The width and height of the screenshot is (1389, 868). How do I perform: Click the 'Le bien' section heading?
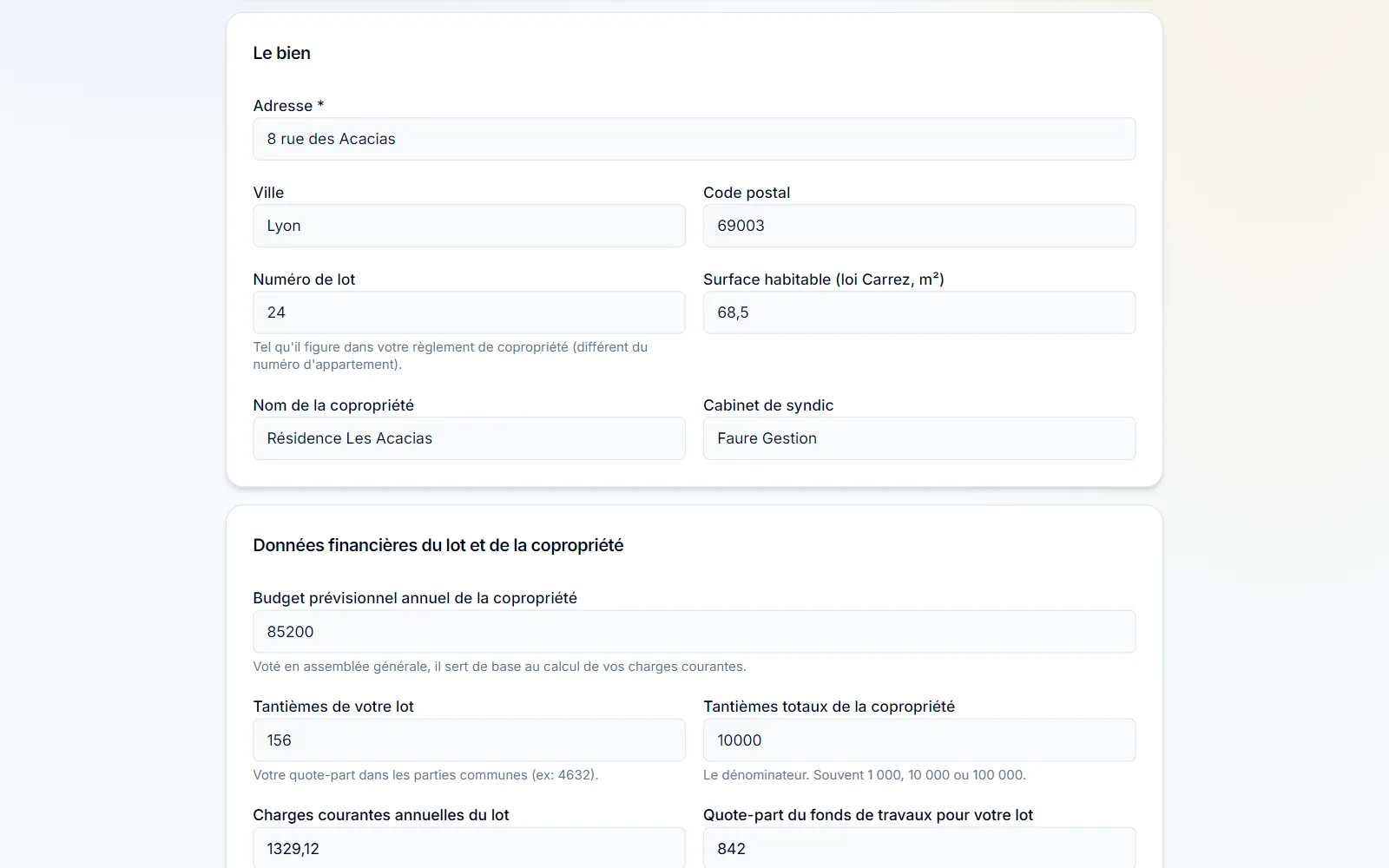click(281, 53)
